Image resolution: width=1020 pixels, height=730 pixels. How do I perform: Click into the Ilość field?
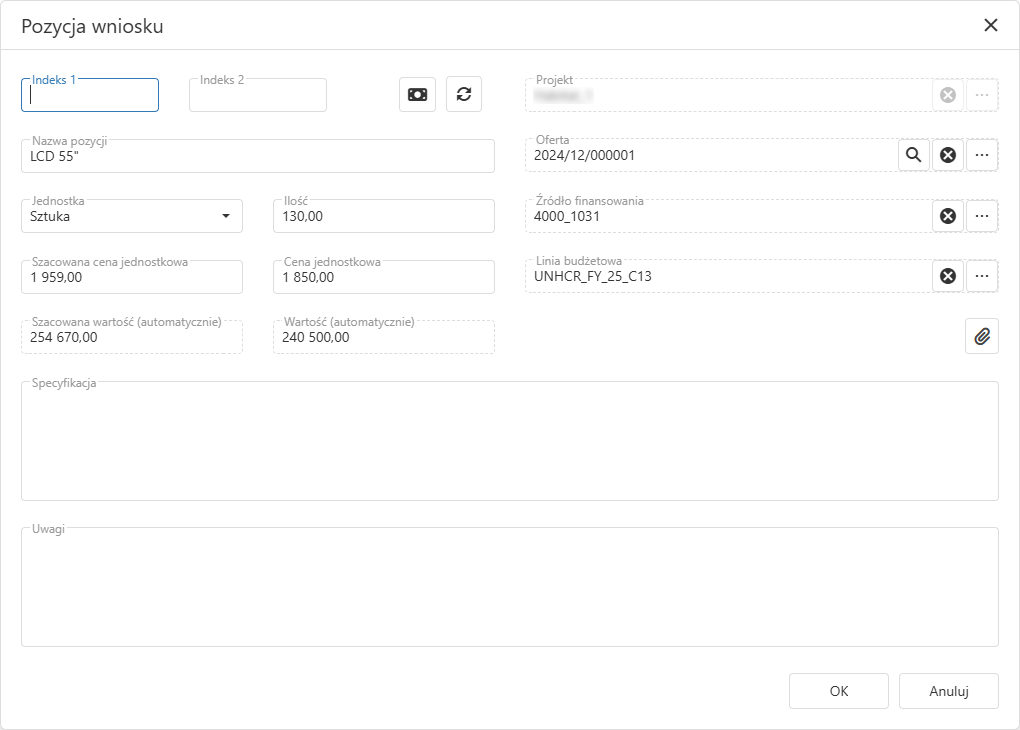point(383,217)
